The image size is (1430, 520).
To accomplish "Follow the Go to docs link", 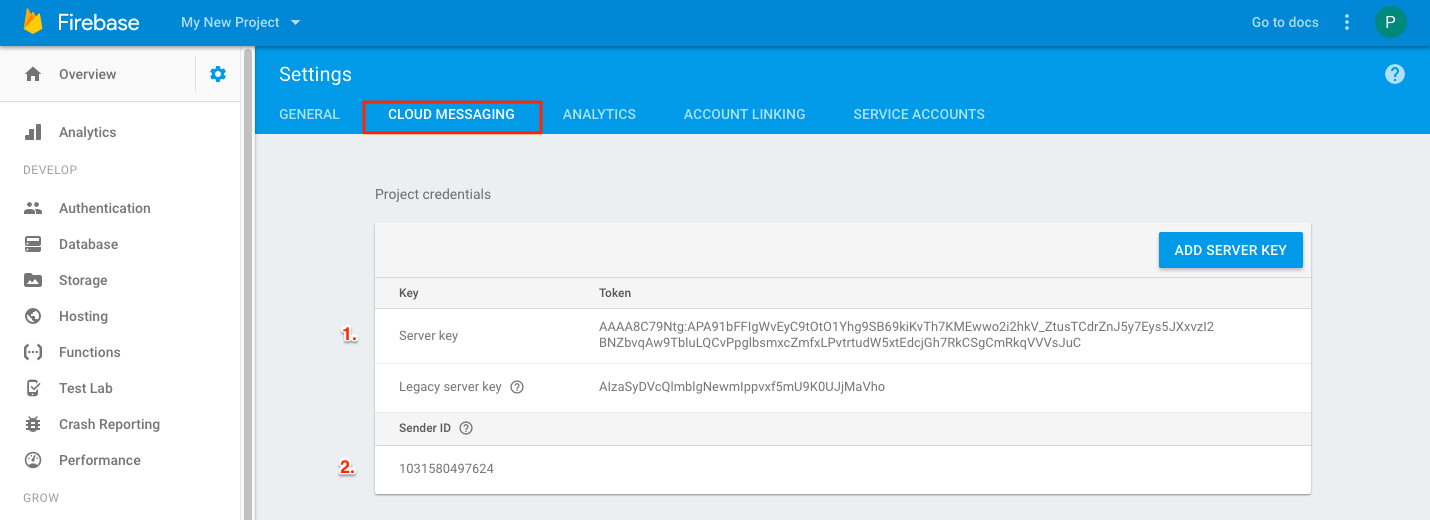I will point(1285,22).
